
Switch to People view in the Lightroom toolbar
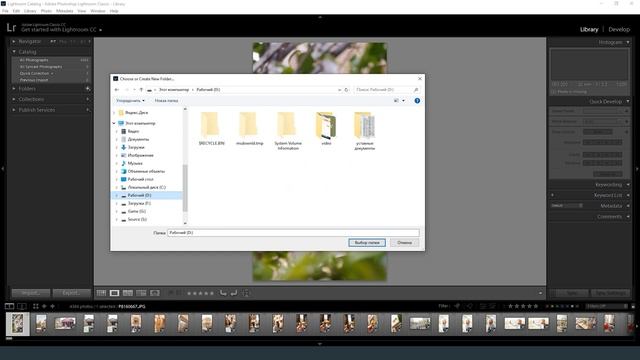155,293
